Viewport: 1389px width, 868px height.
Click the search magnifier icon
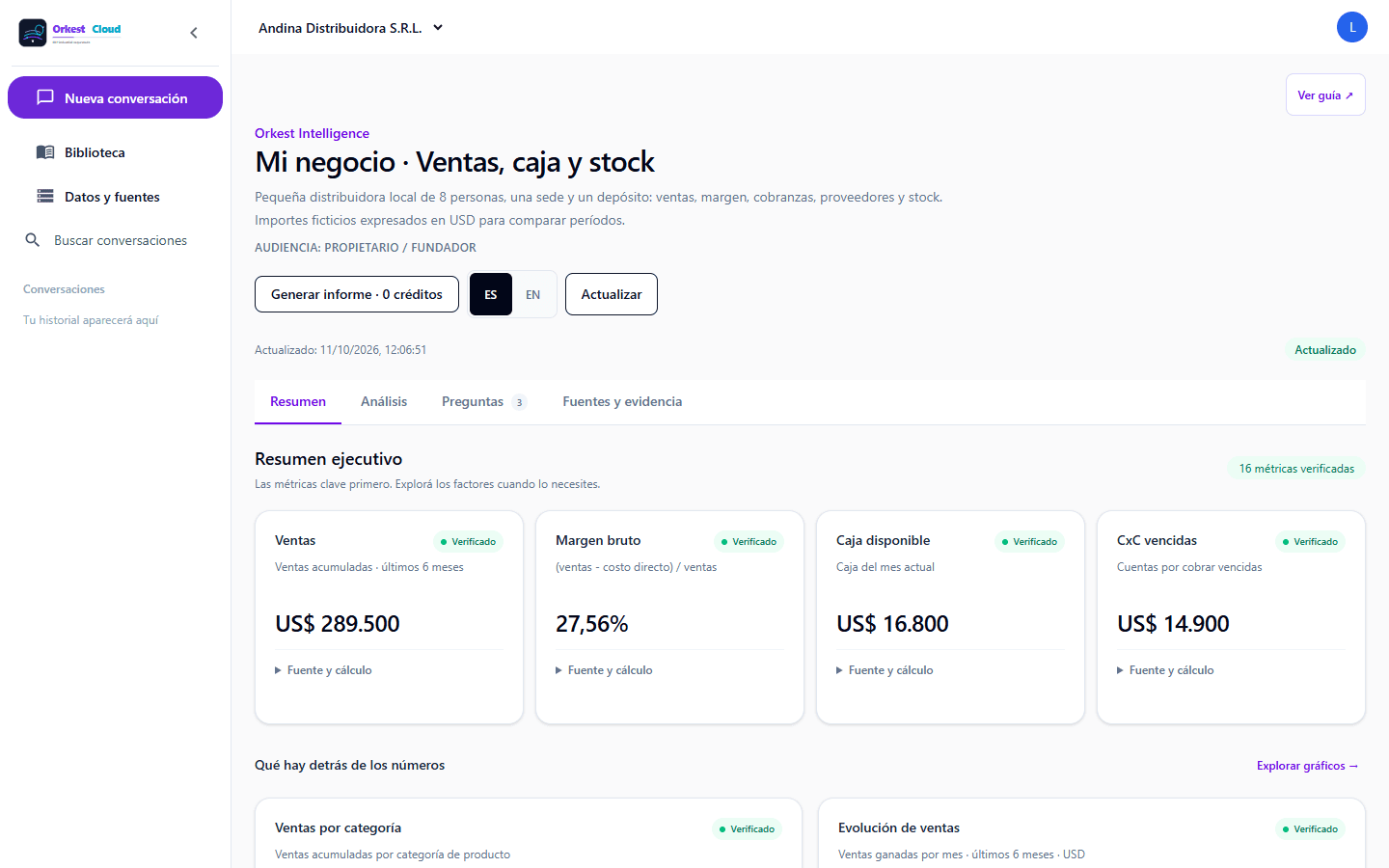coord(33,240)
